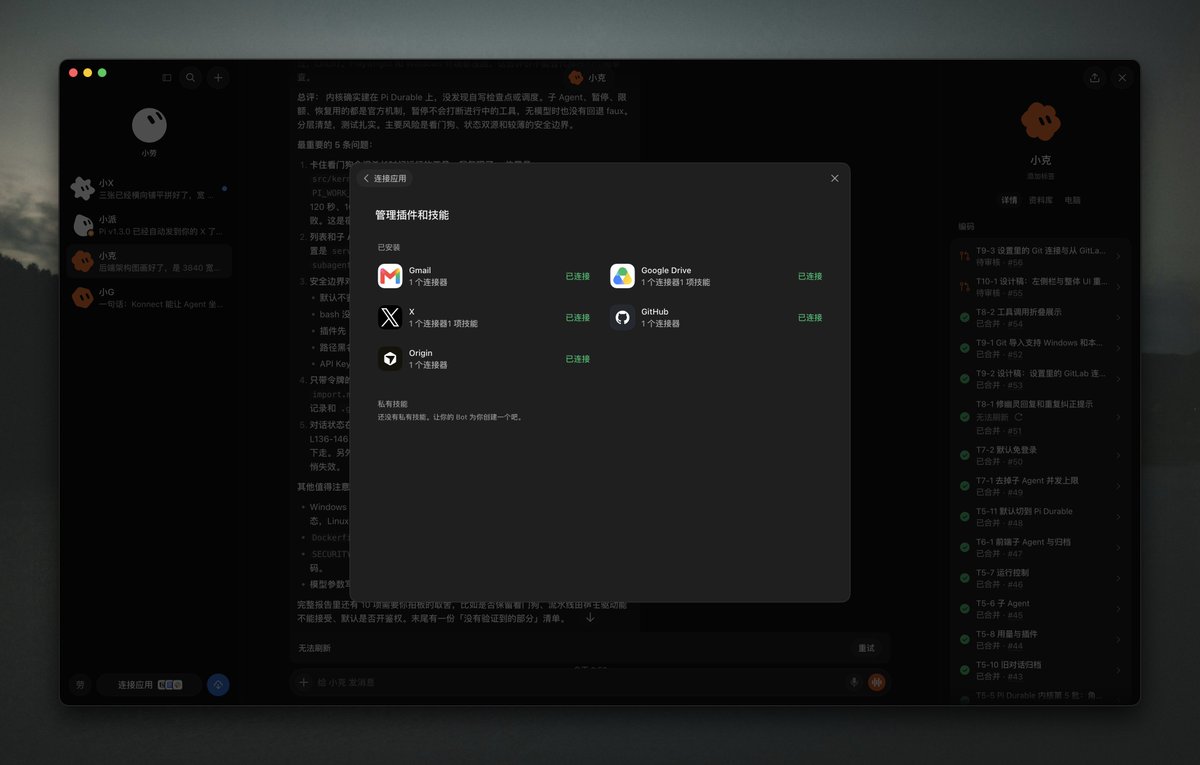Image resolution: width=1200 pixels, height=765 pixels.
Task: Click the microphone icon
Action: (x=854, y=682)
